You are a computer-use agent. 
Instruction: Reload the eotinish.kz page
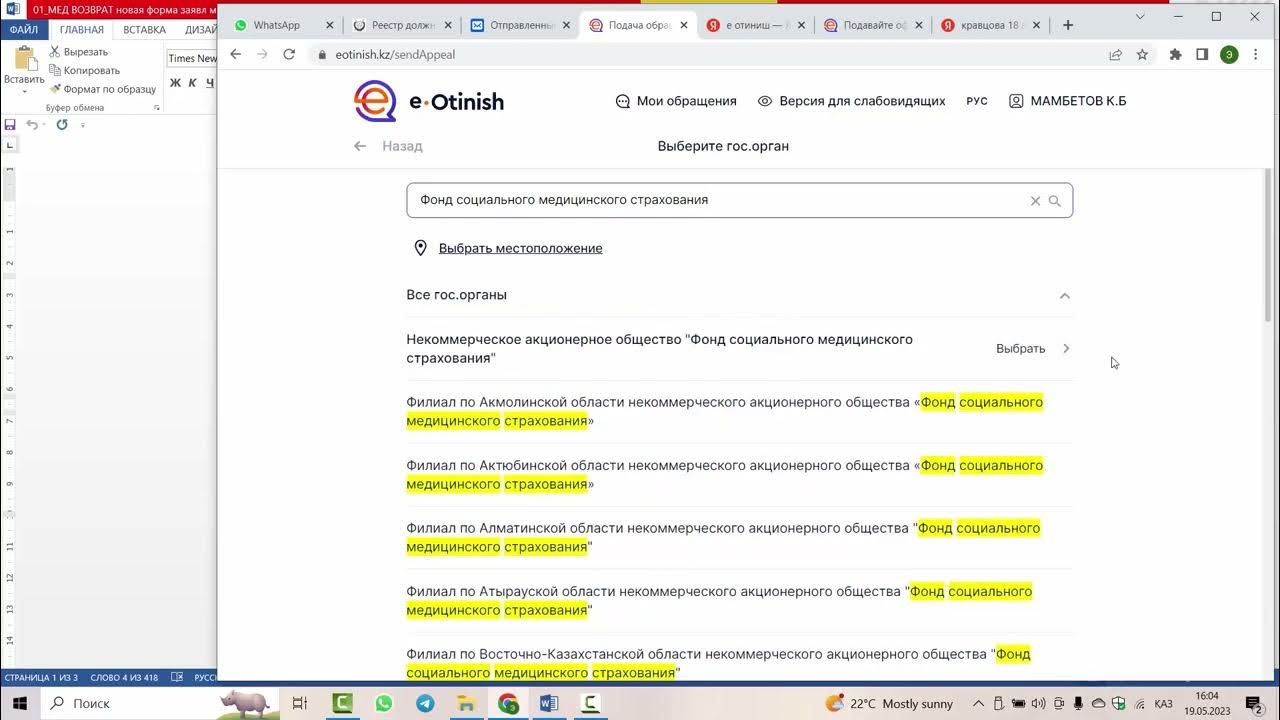click(289, 54)
